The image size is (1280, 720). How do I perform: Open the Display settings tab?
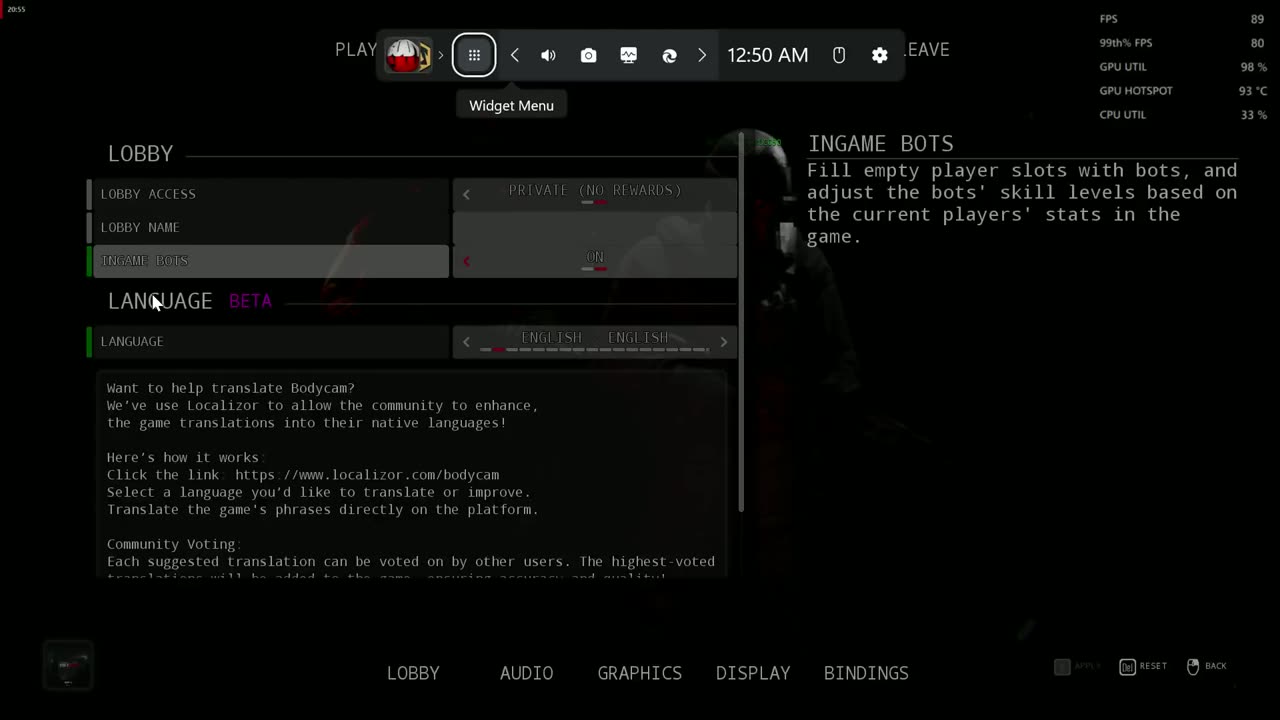[x=753, y=673]
